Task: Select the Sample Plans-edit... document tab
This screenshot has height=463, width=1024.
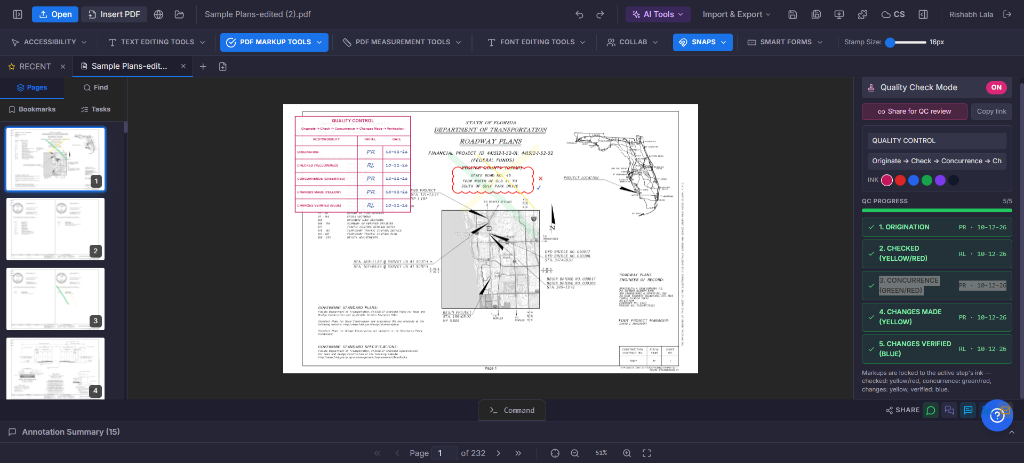Action: (129, 67)
